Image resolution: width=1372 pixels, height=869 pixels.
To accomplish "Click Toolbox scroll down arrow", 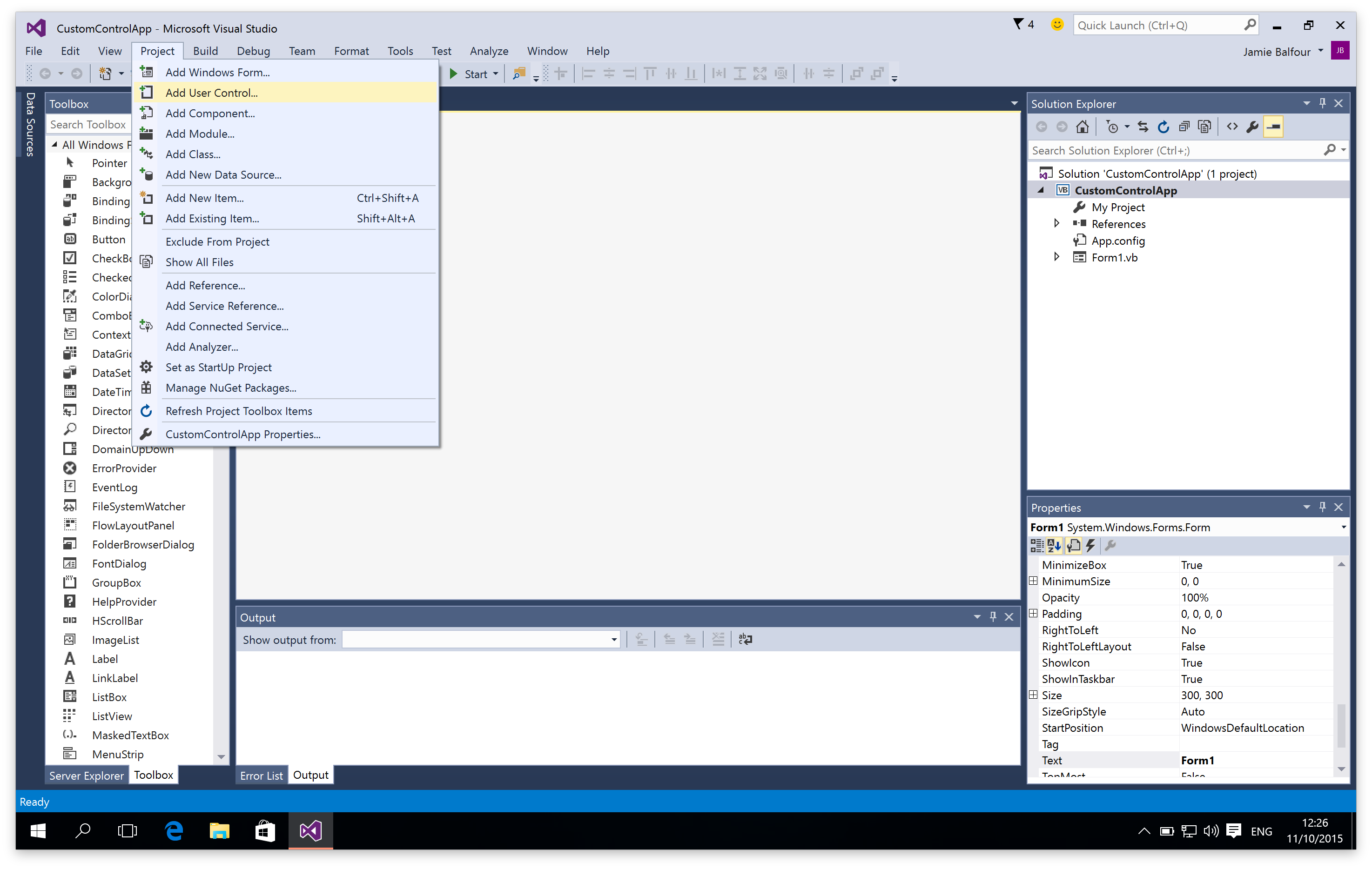I will point(221,756).
